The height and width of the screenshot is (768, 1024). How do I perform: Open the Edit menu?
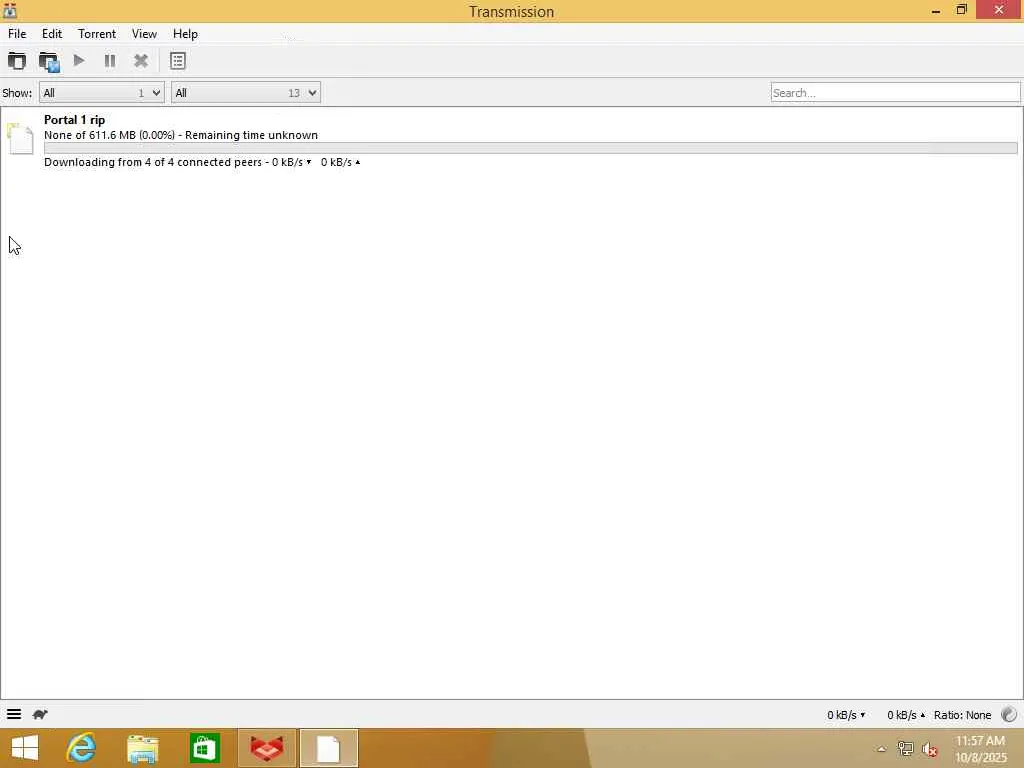[52, 34]
